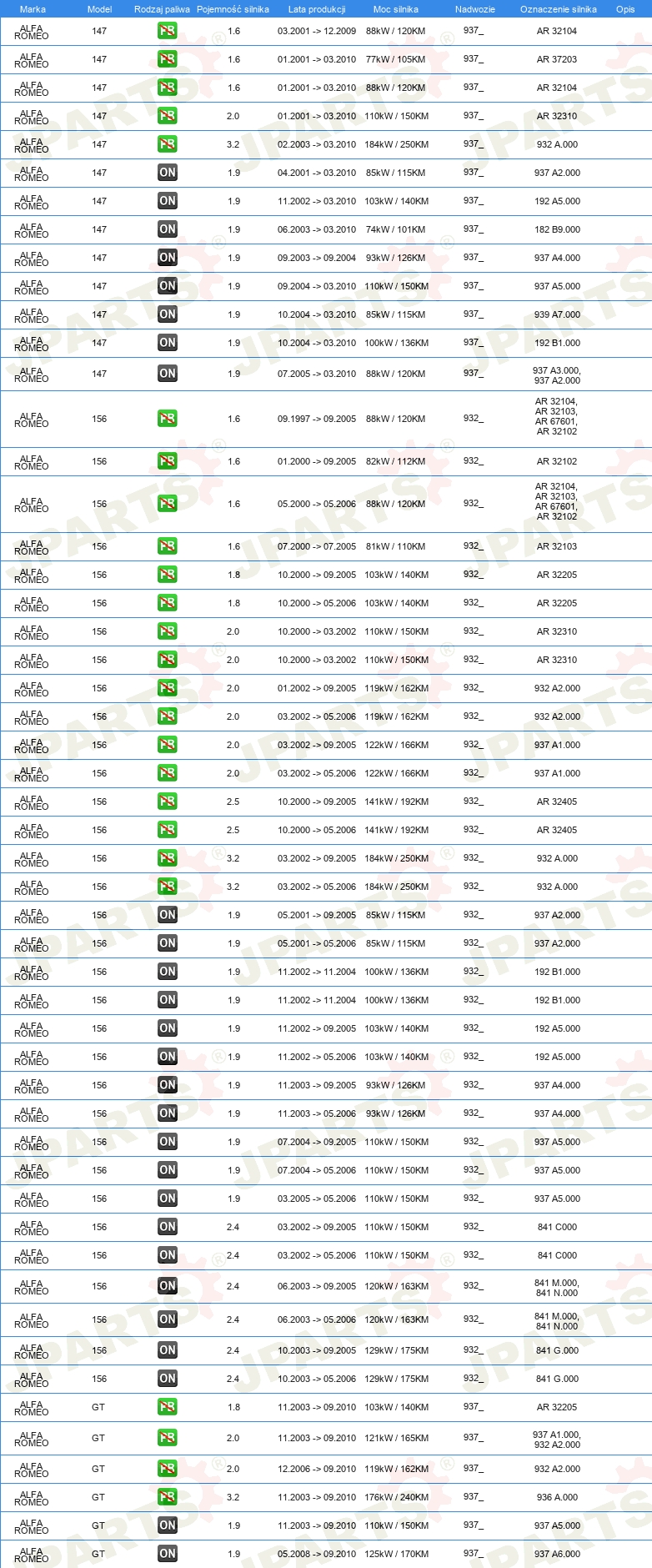Click the Marka column header

(x=33, y=9)
